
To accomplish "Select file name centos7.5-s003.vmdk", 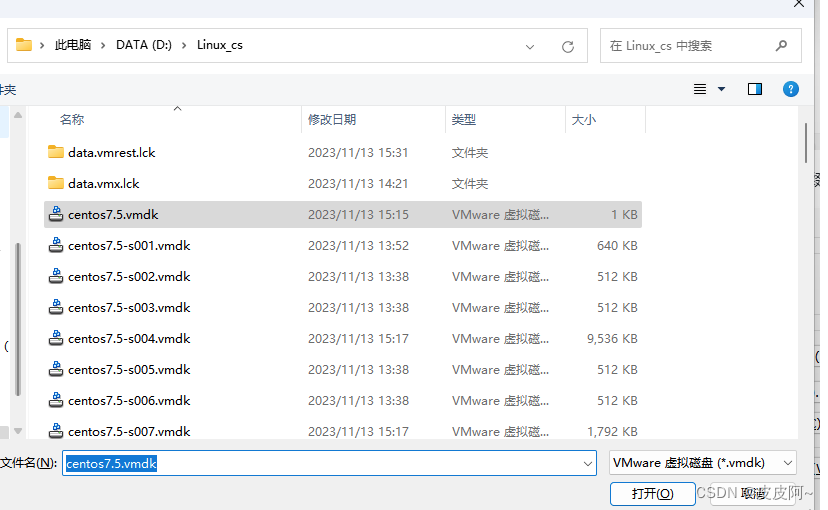I will pos(129,308).
